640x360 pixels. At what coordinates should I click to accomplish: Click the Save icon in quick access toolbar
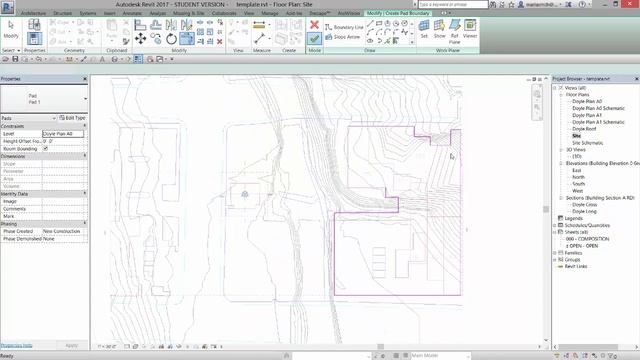click(15, 59)
